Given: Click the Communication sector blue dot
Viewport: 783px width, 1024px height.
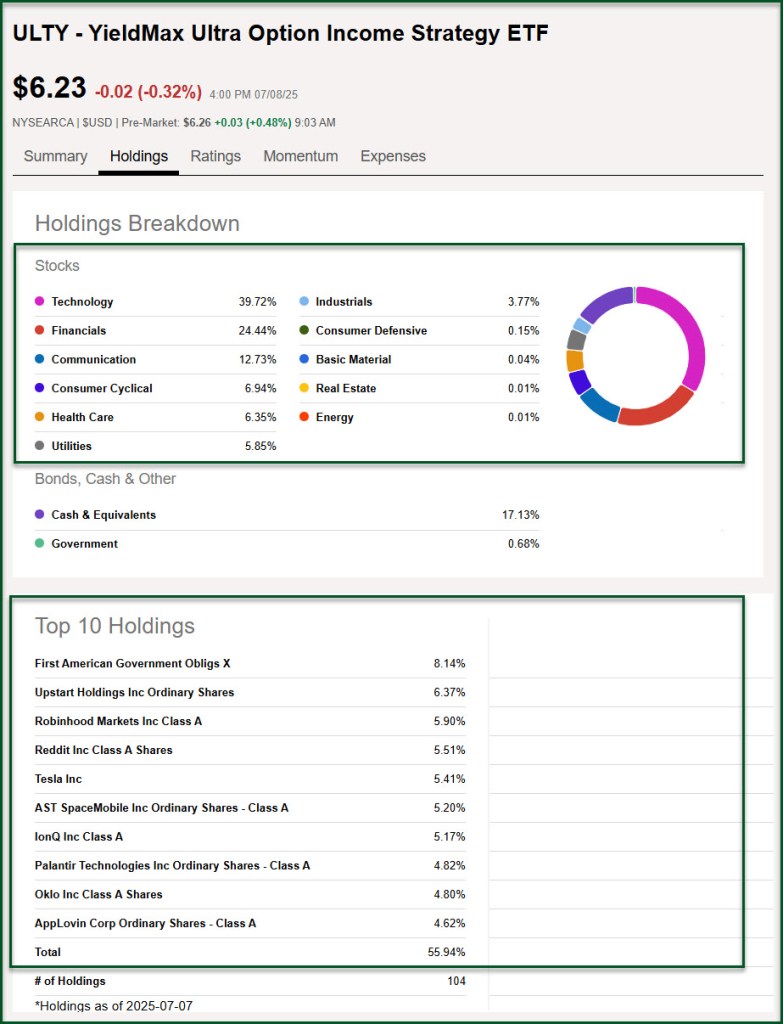Looking at the screenshot, I should 40,359.
